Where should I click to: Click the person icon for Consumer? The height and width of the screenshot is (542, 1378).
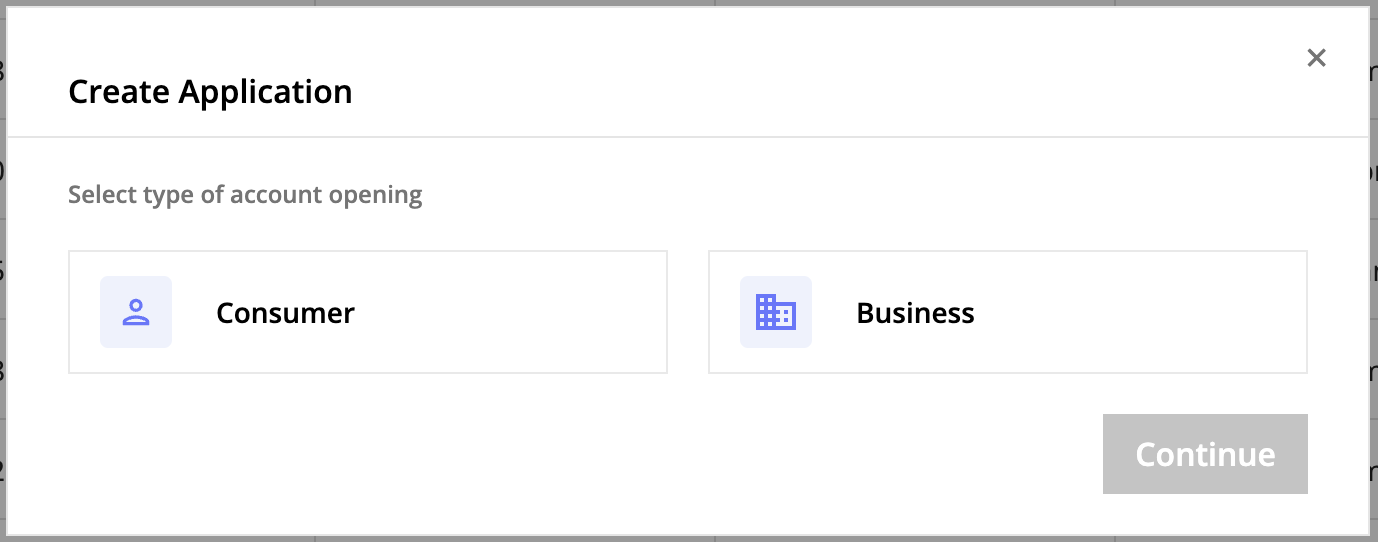(x=136, y=312)
